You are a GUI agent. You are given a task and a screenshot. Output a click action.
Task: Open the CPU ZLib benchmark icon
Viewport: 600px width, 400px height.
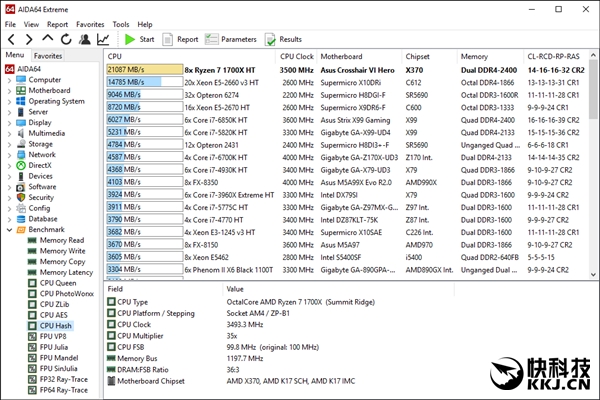[32, 305]
